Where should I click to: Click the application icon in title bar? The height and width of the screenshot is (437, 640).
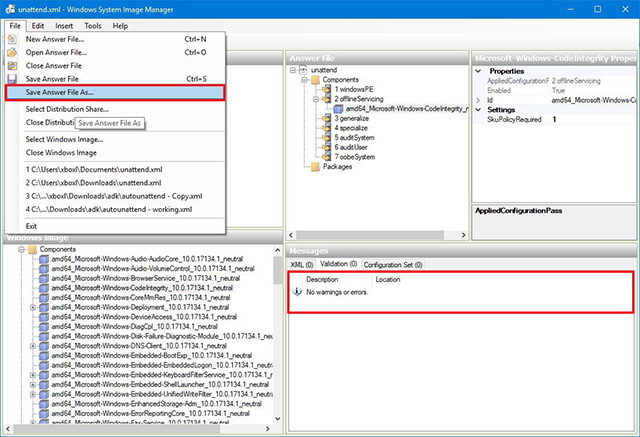tap(10, 9)
